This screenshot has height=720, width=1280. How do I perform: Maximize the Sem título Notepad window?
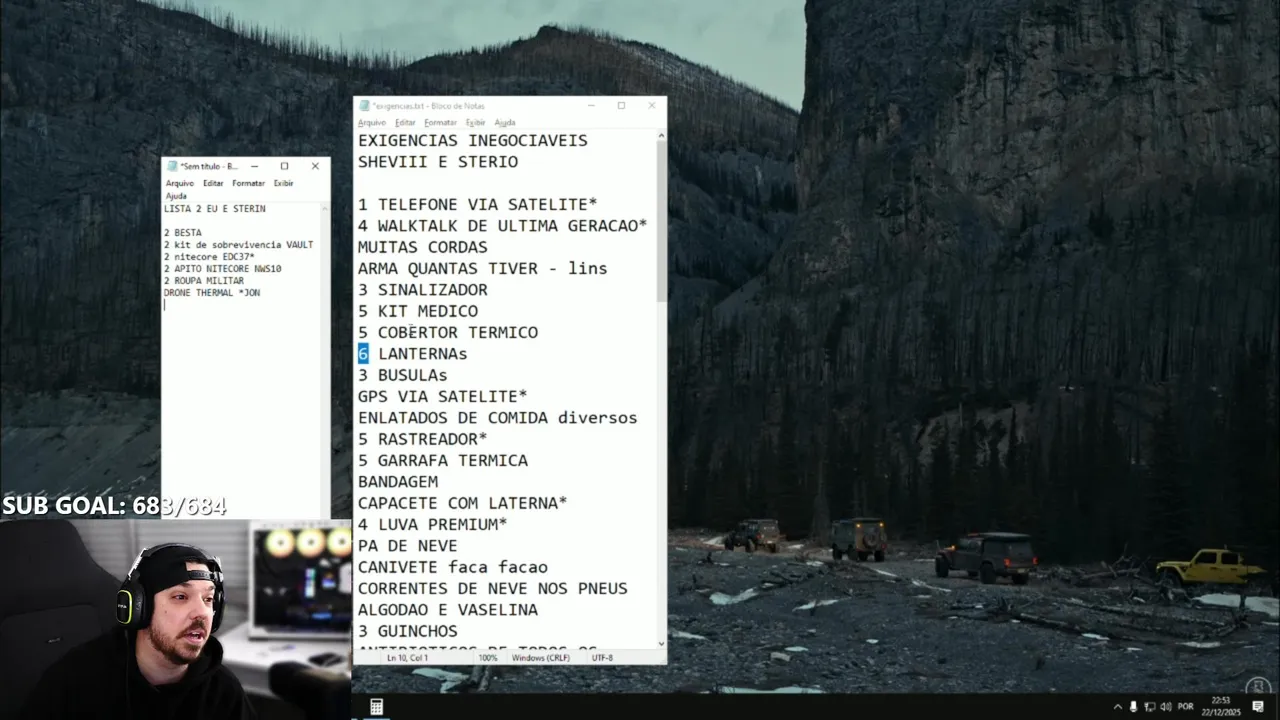[x=284, y=166]
